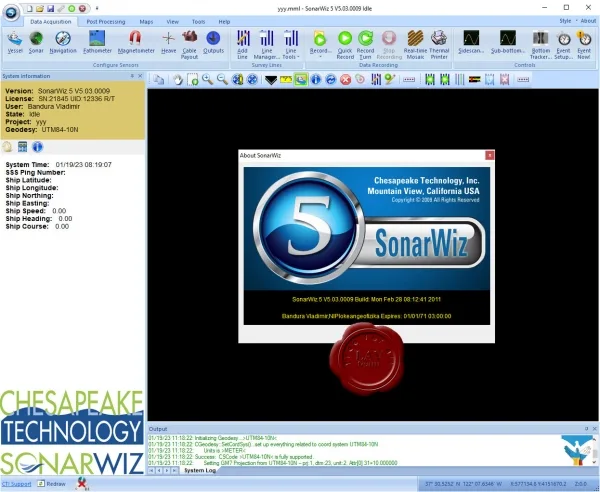This screenshot has height=492, width=600.
Task: Close the Output panel
Action: (595, 429)
